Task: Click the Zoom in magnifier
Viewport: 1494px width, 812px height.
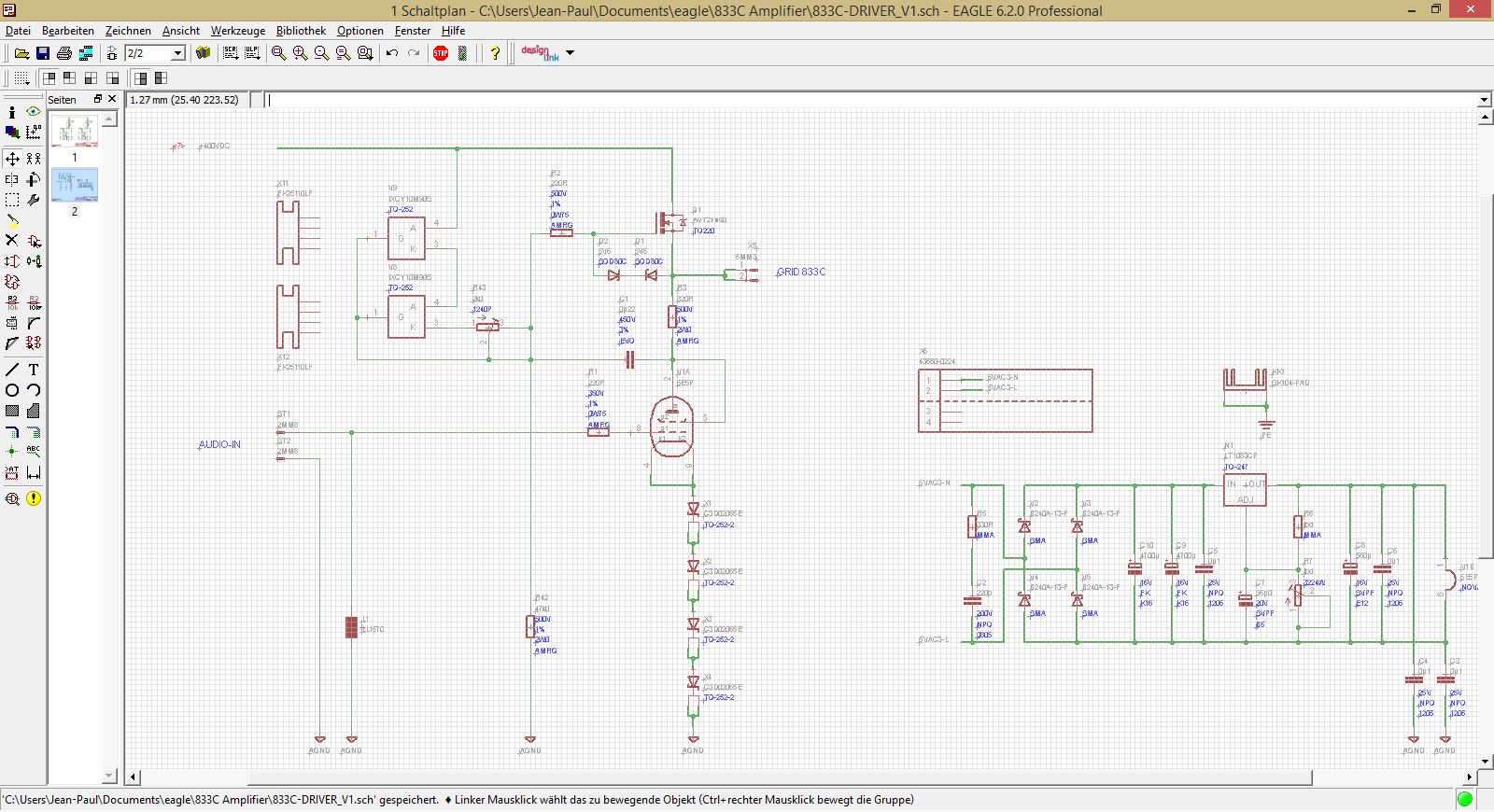Action: click(x=300, y=53)
